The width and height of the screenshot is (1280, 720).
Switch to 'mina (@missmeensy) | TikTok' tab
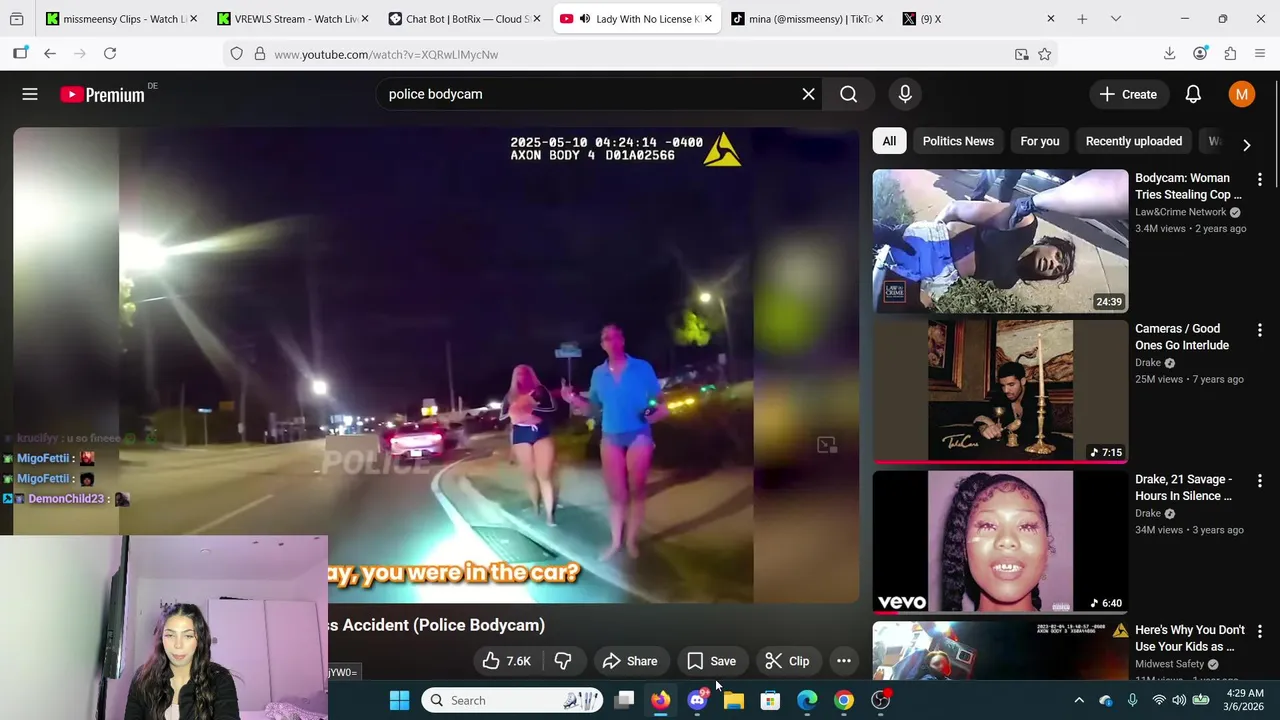(808, 19)
